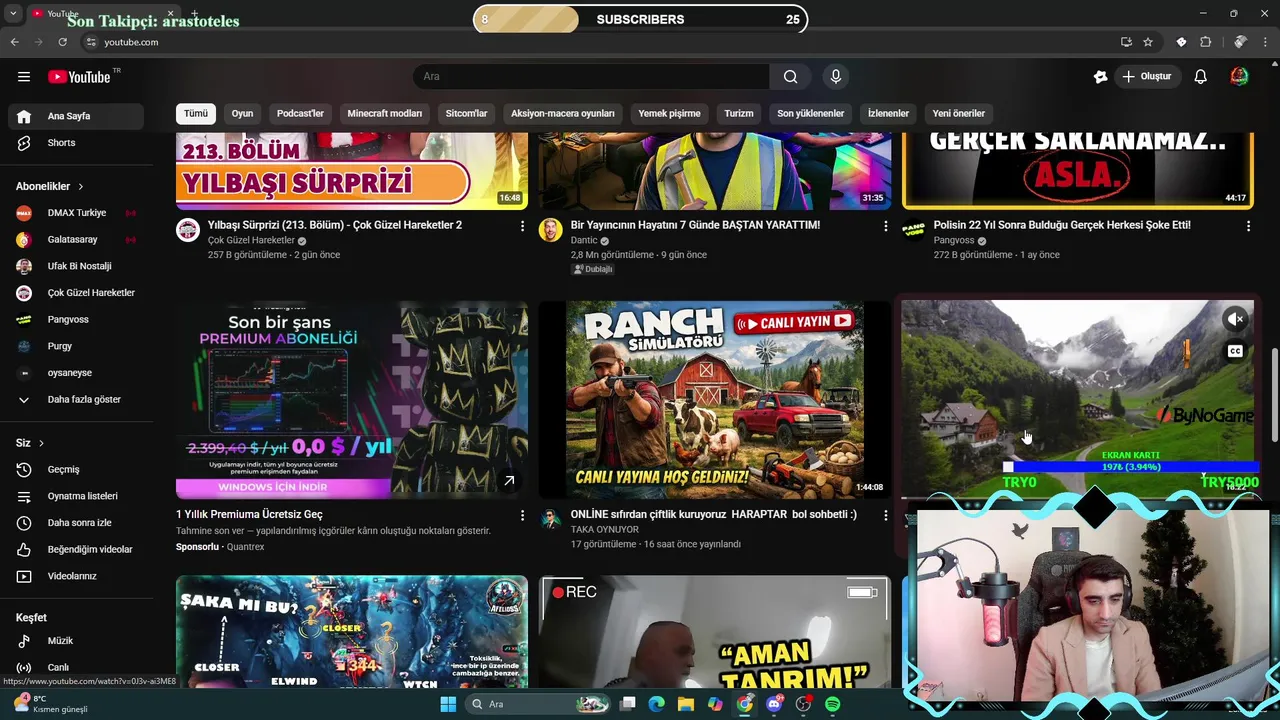Open Daha sonra izle in sidebar

75,523
